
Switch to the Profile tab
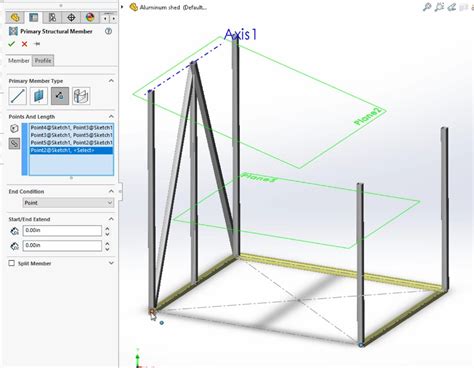[x=43, y=61]
